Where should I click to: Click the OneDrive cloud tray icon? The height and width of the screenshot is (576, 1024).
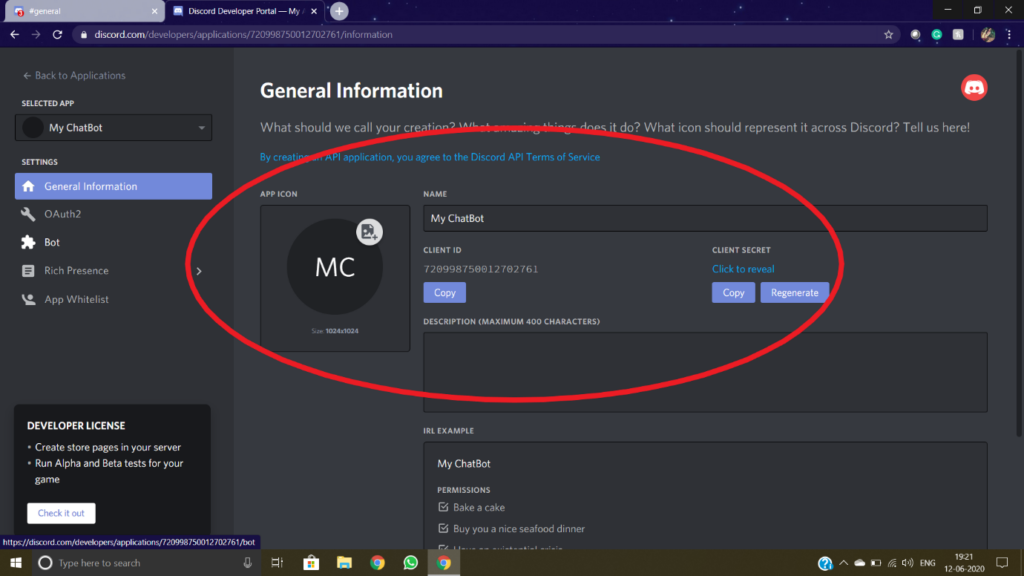(859, 563)
